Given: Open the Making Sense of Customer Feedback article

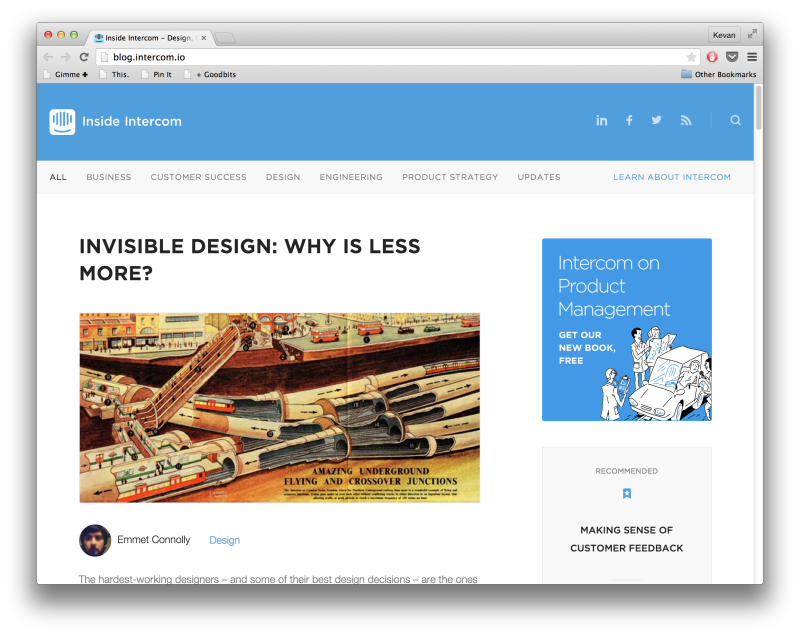Looking at the screenshot, I should pos(627,539).
